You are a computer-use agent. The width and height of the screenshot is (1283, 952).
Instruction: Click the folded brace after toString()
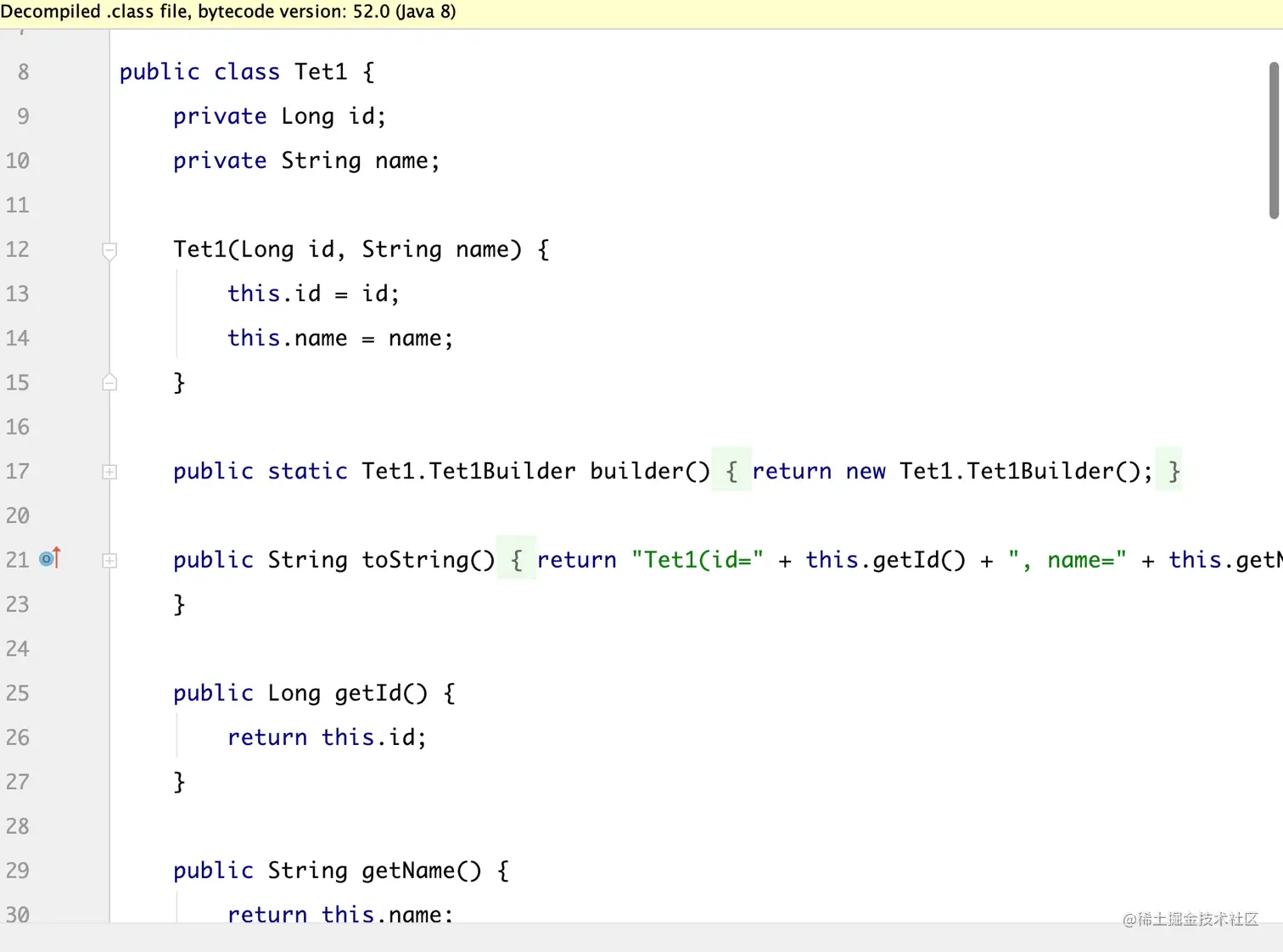(x=516, y=560)
